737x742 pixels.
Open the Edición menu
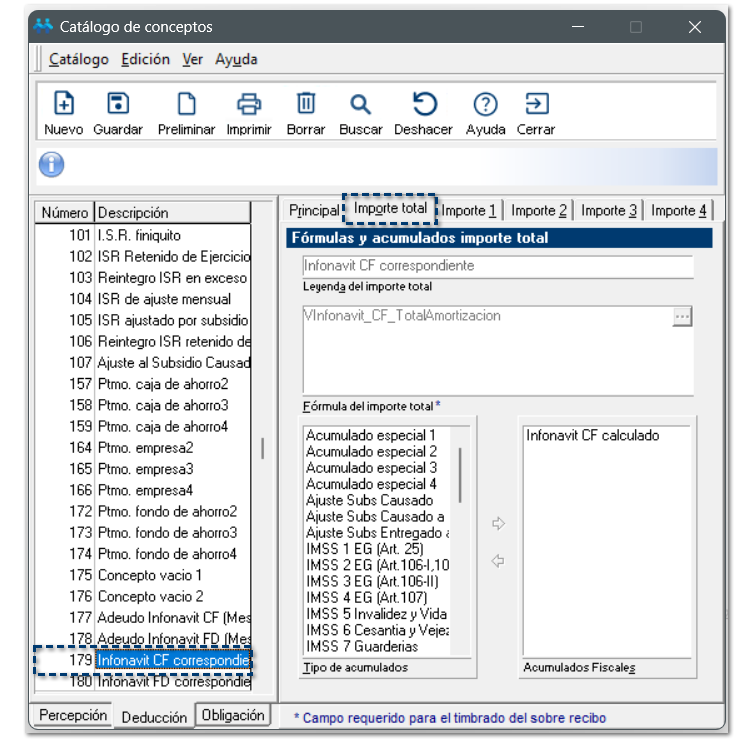click(145, 59)
